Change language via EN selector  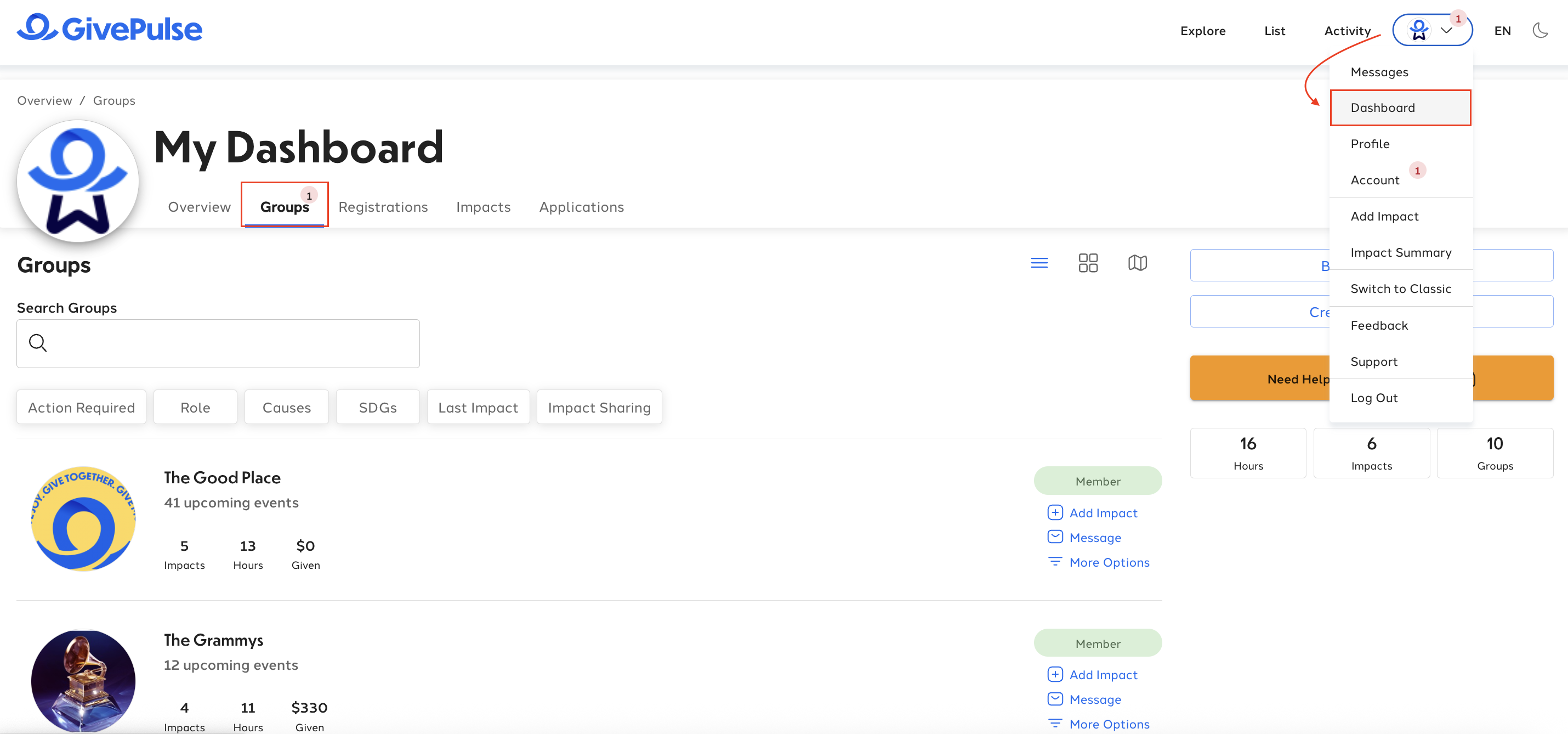point(1502,31)
